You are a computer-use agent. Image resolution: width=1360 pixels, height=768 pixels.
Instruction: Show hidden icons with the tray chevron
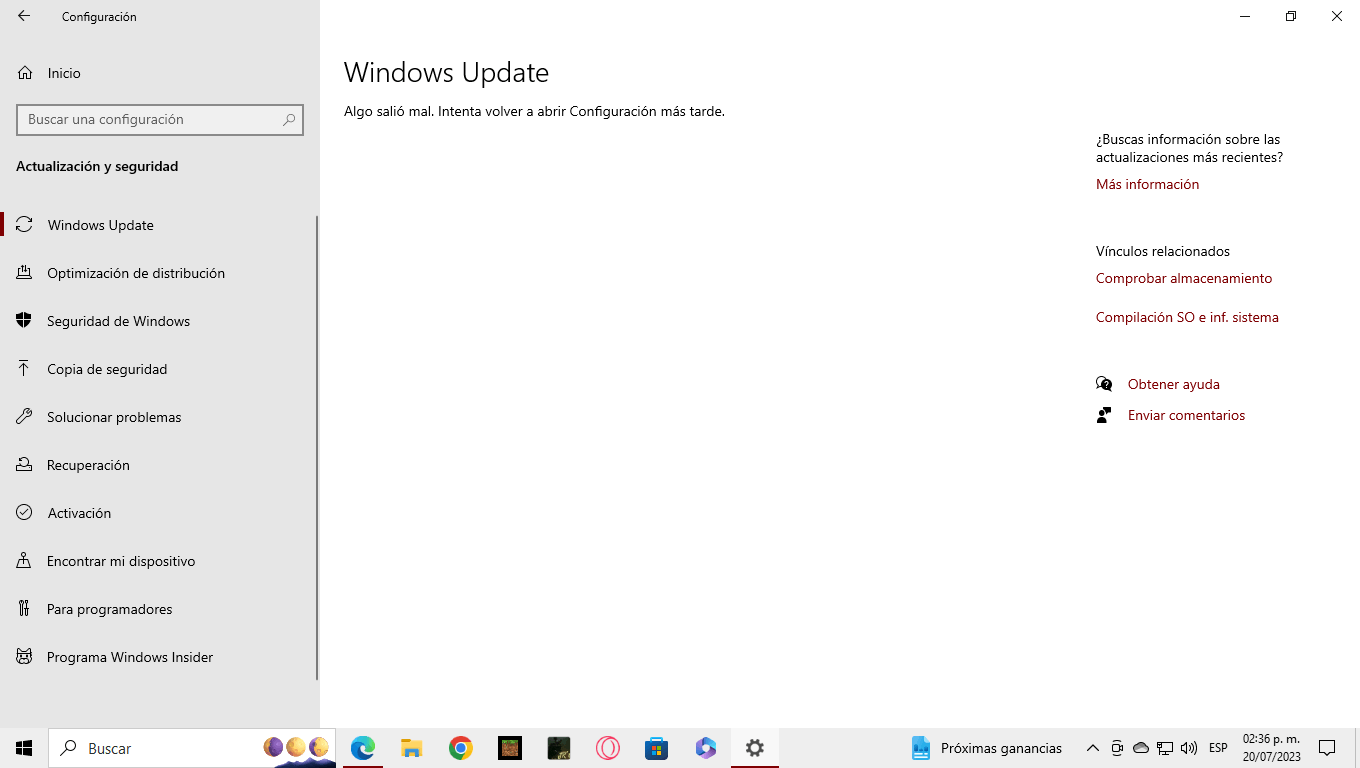pos(1093,748)
